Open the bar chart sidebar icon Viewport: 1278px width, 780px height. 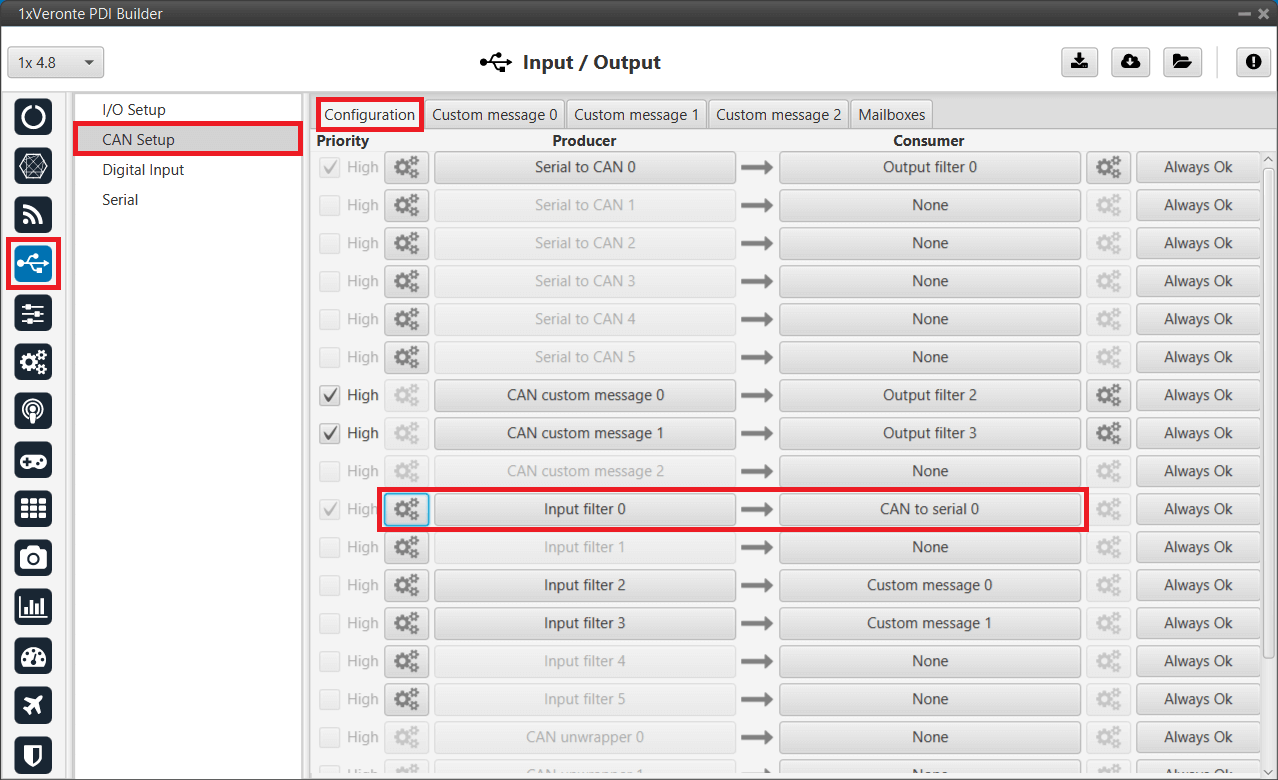pos(33,607)
